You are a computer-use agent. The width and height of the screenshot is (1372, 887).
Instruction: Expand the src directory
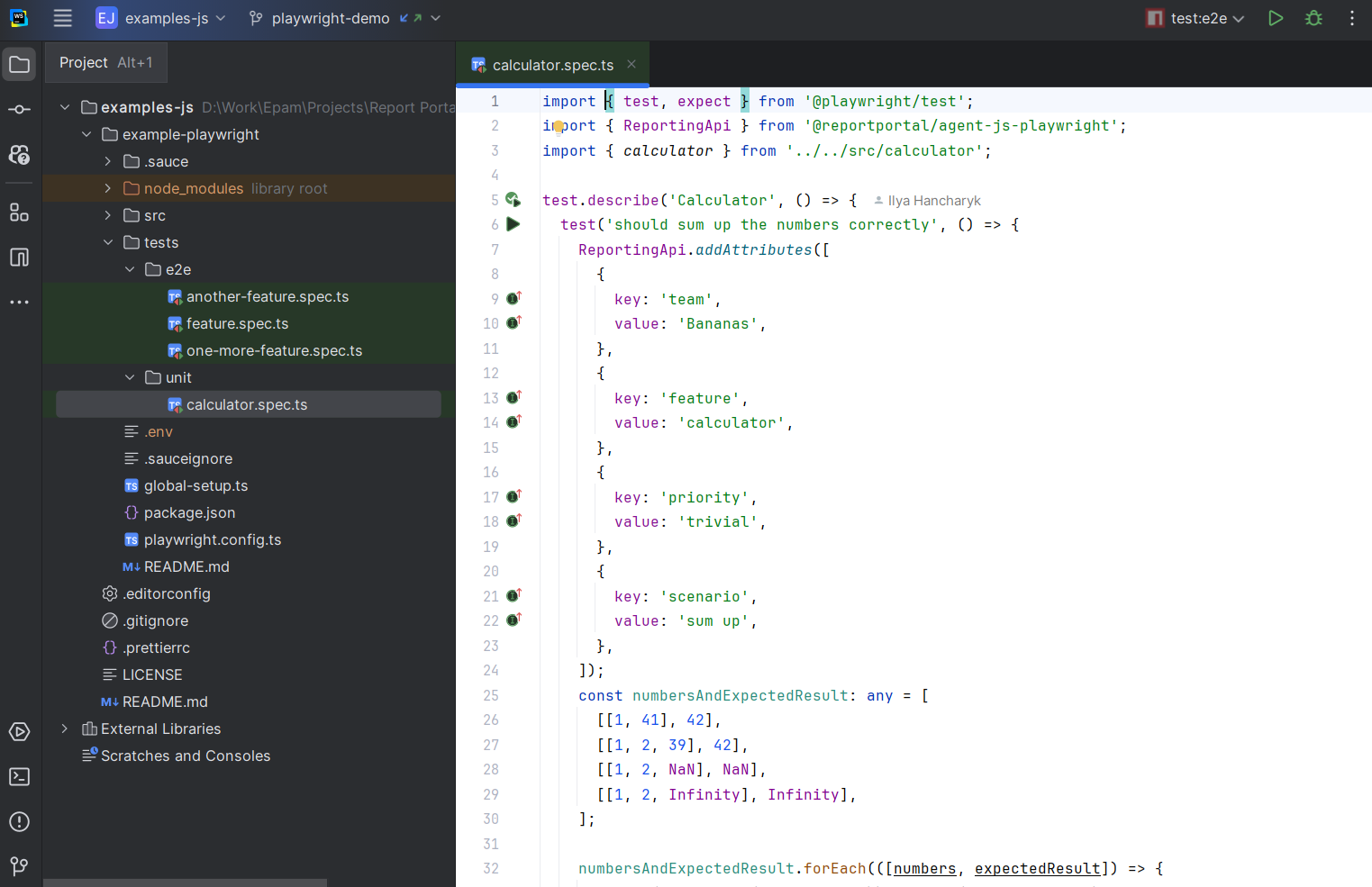tap(107, 215)
